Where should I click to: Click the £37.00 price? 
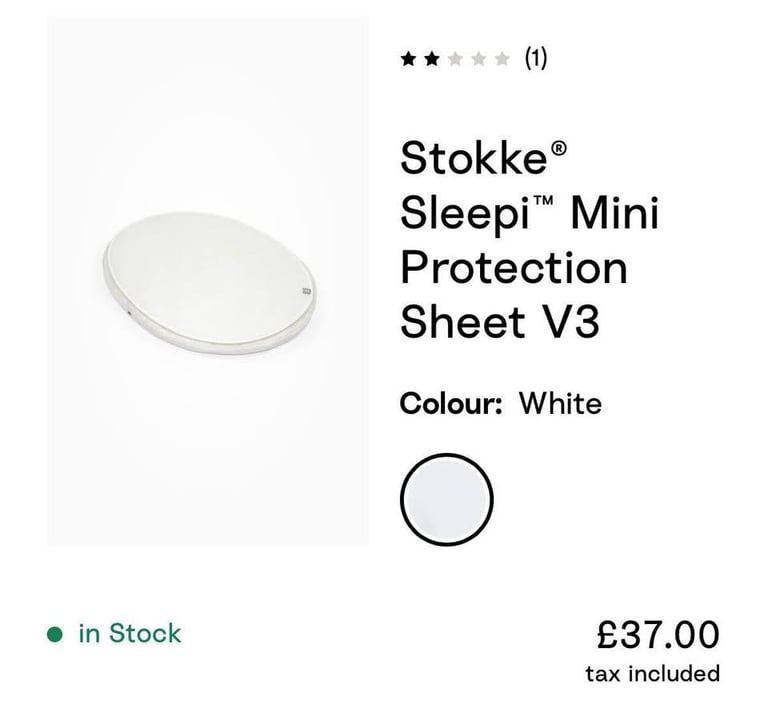658,635
